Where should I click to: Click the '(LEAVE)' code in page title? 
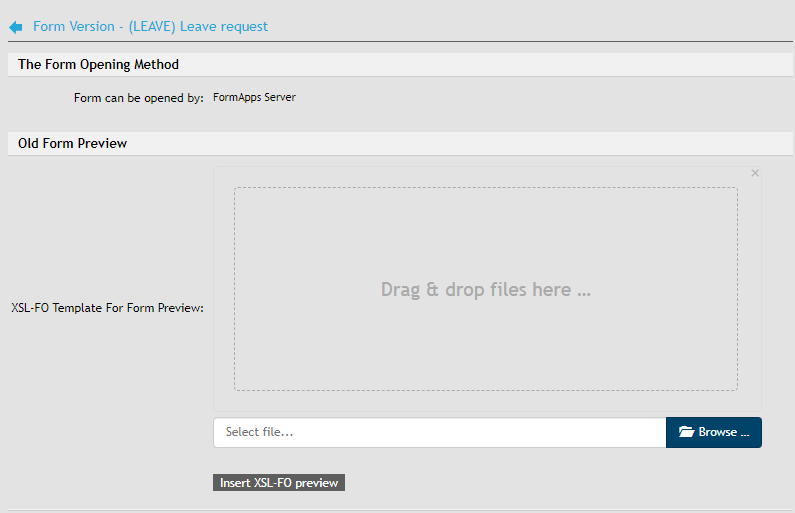[x=152, y=27]
